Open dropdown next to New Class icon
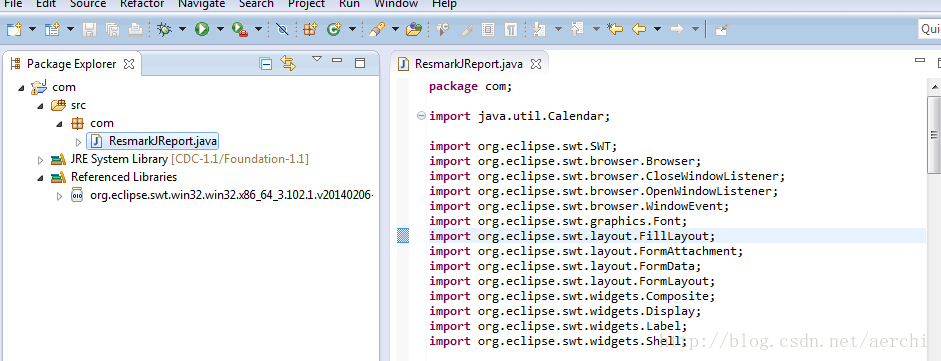 click(x=352, y=29)
